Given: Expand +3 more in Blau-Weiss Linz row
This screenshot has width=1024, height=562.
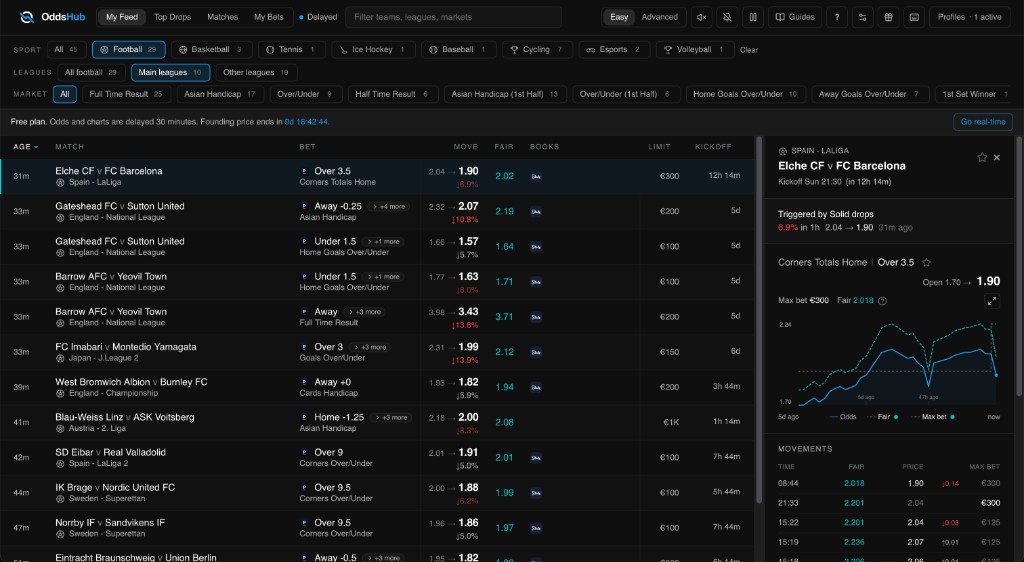Looking at the screenshot, I should coord(391,418).
